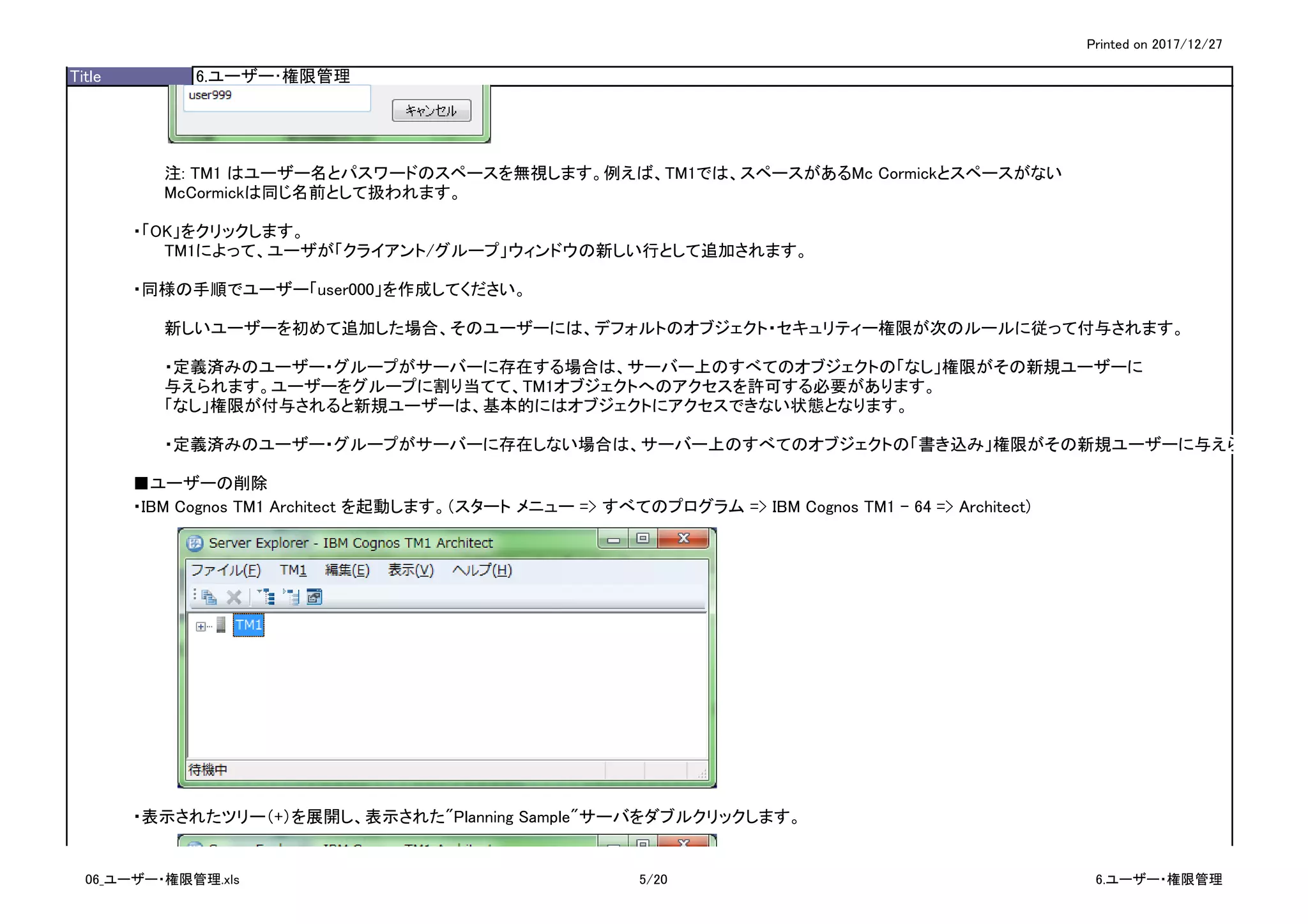
Task: Click the 待機中 status bar text
Action: (208, 770)
